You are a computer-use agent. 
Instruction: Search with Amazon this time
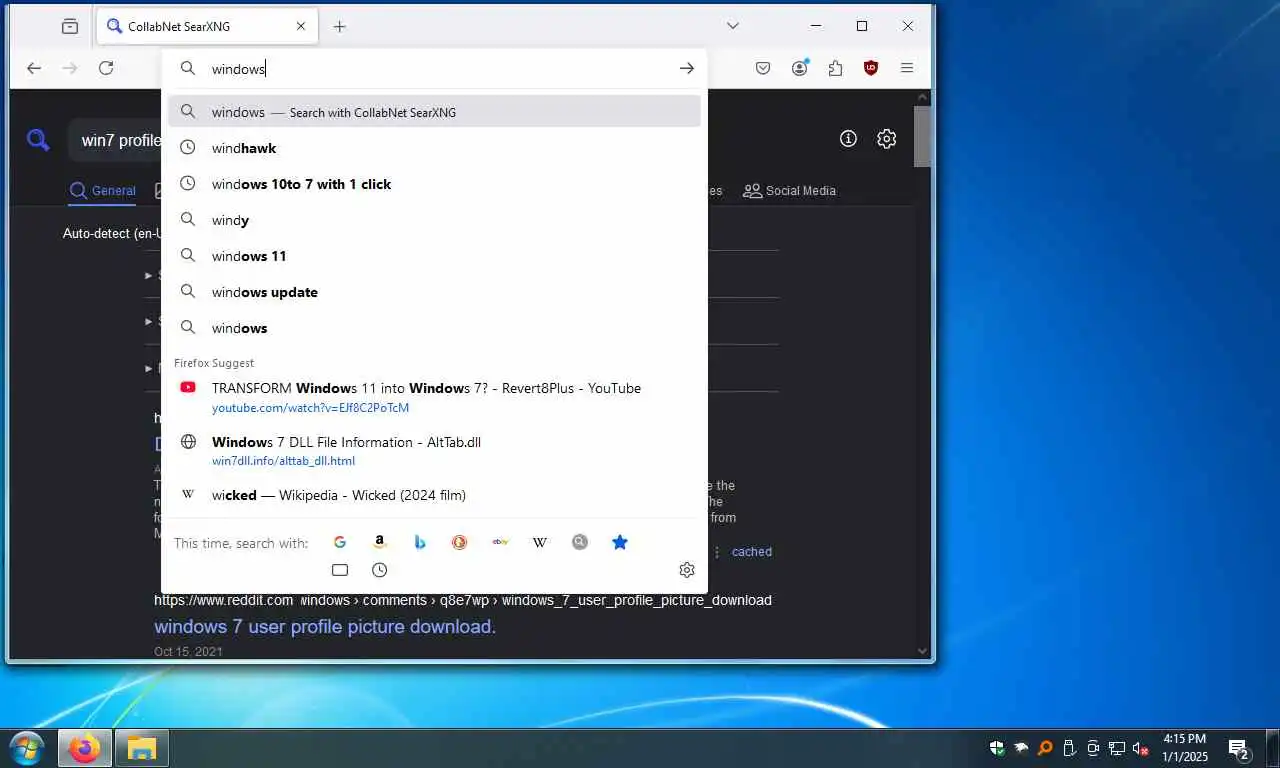(380, 542)
